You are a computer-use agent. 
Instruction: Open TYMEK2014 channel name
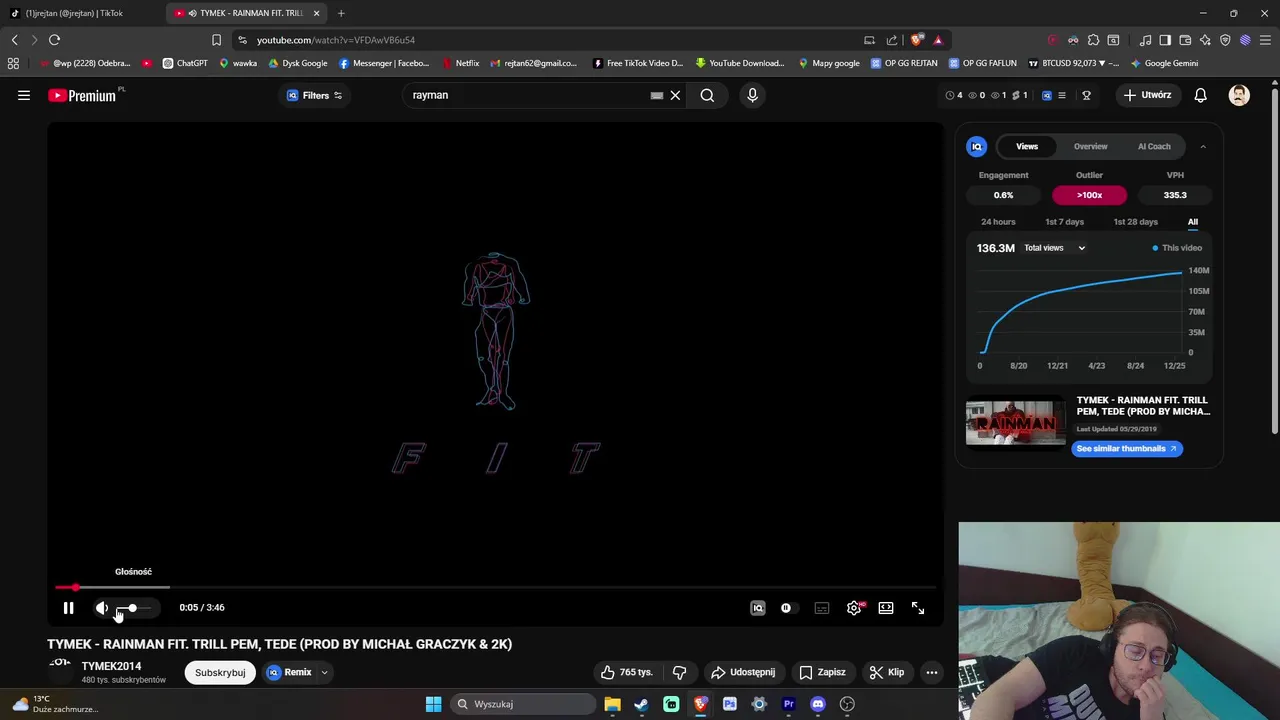click(111, 666)
